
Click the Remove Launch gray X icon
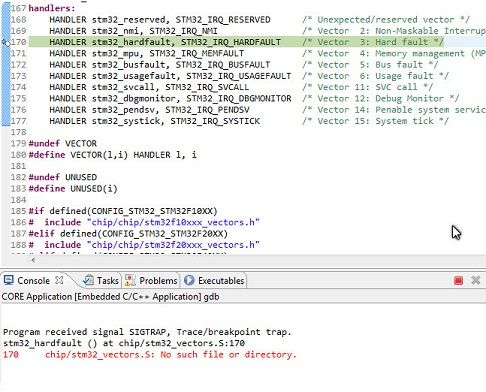[x=476, y=280]
